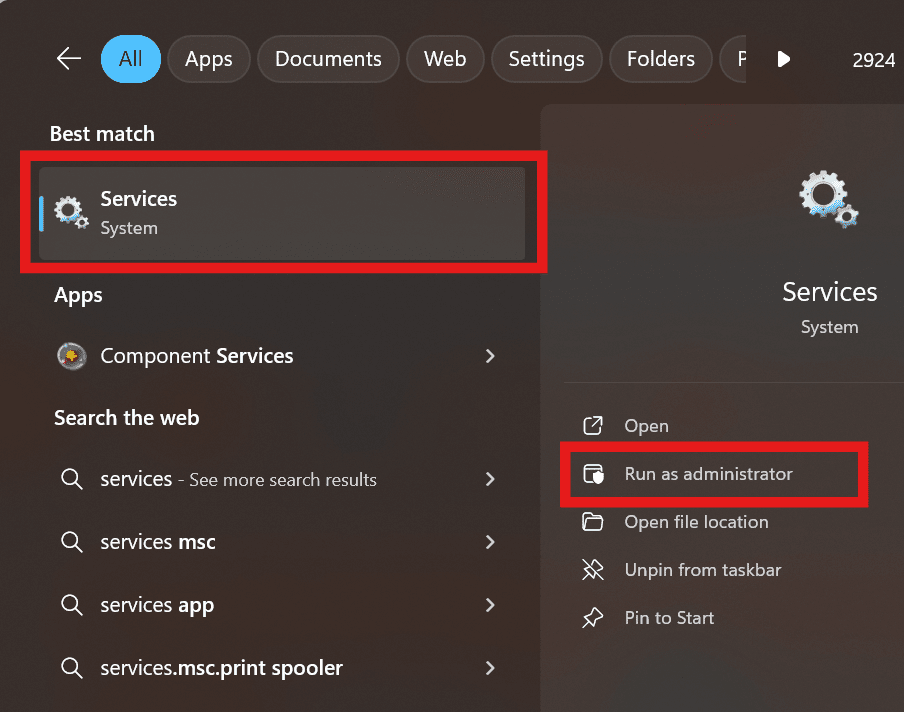Viewport: 904px width, 712px height.
Task: Expand the 'services msc' suggestion chevron
Action: tap(490, 543)
